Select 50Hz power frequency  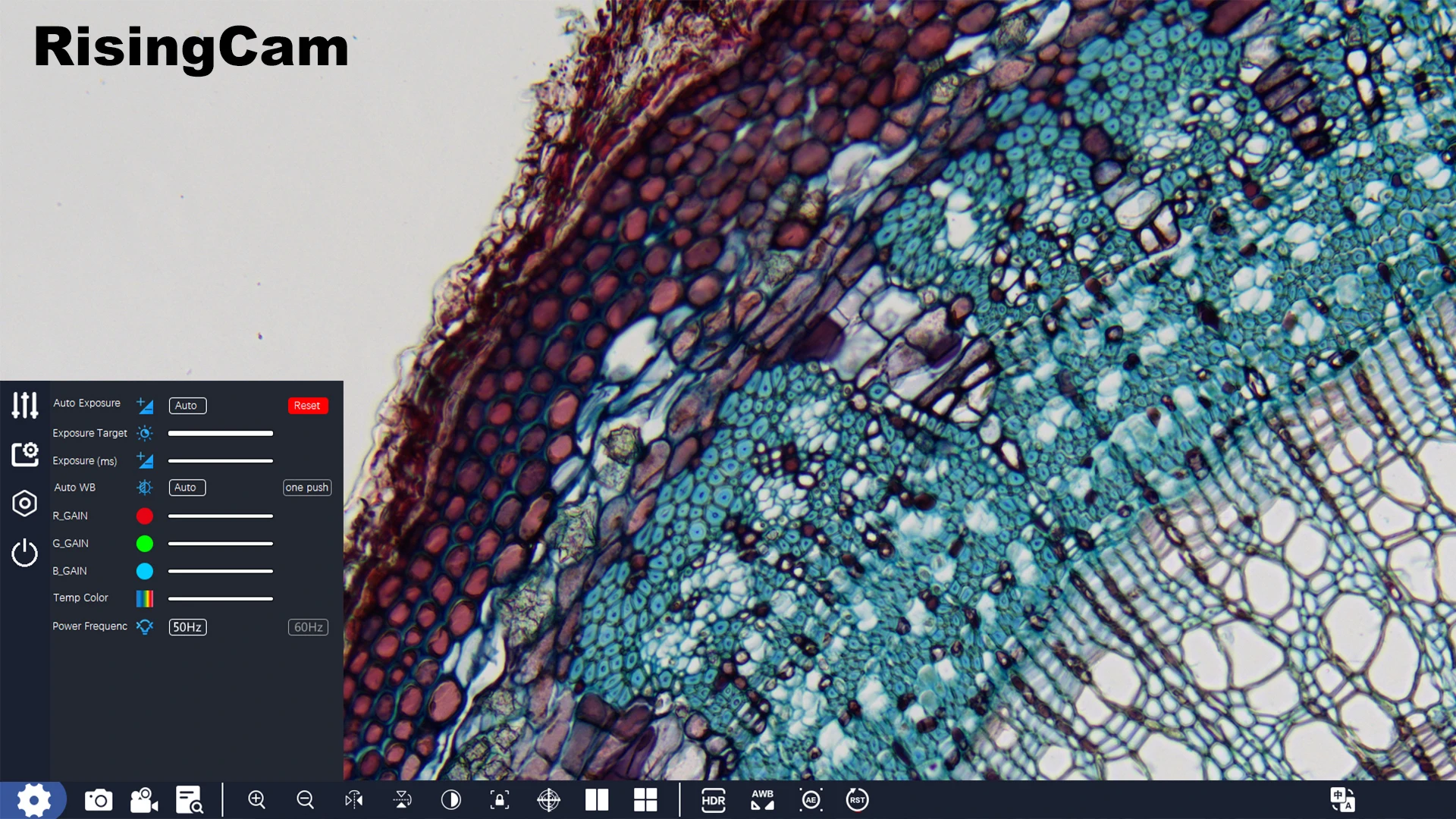(187, 627)
